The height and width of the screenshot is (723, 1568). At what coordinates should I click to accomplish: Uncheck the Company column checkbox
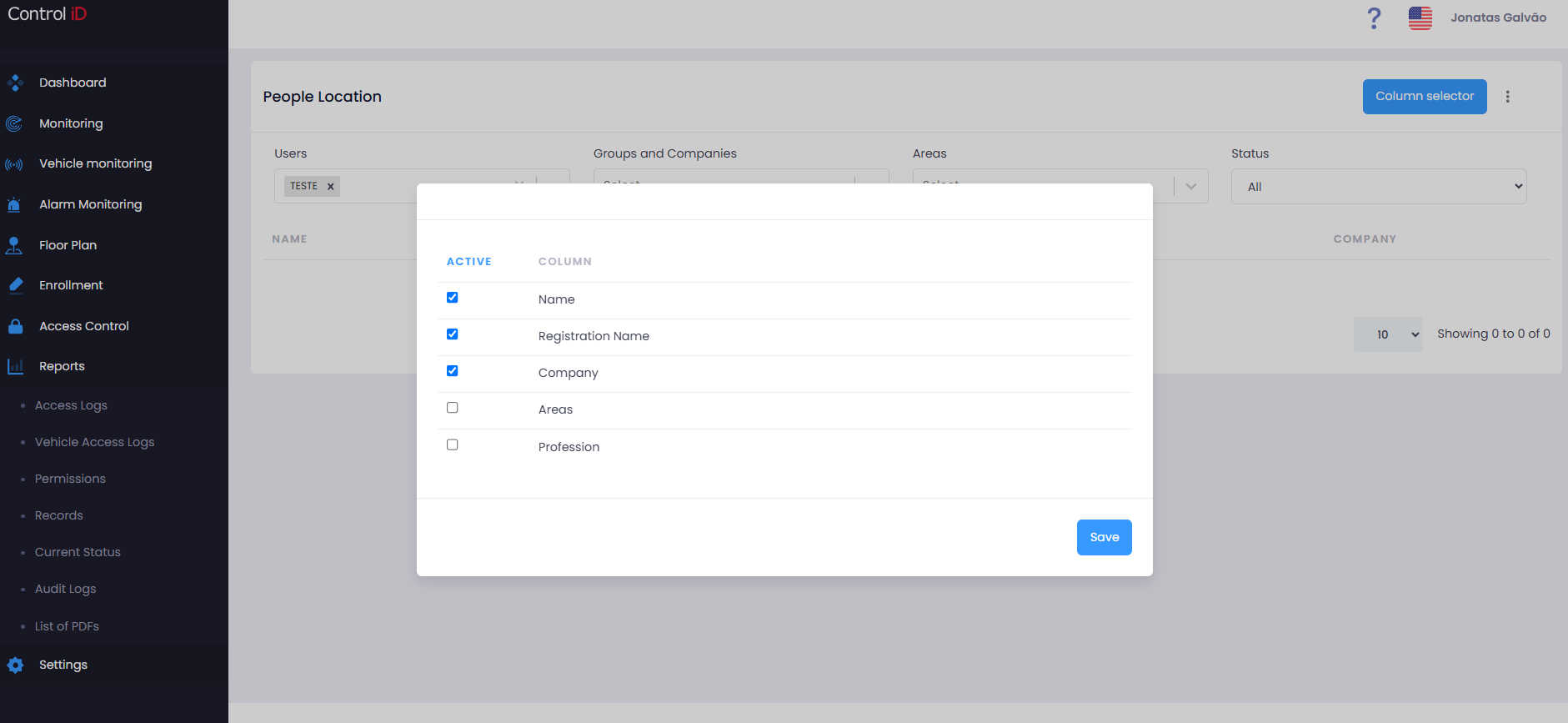click(x=453, y=371)
